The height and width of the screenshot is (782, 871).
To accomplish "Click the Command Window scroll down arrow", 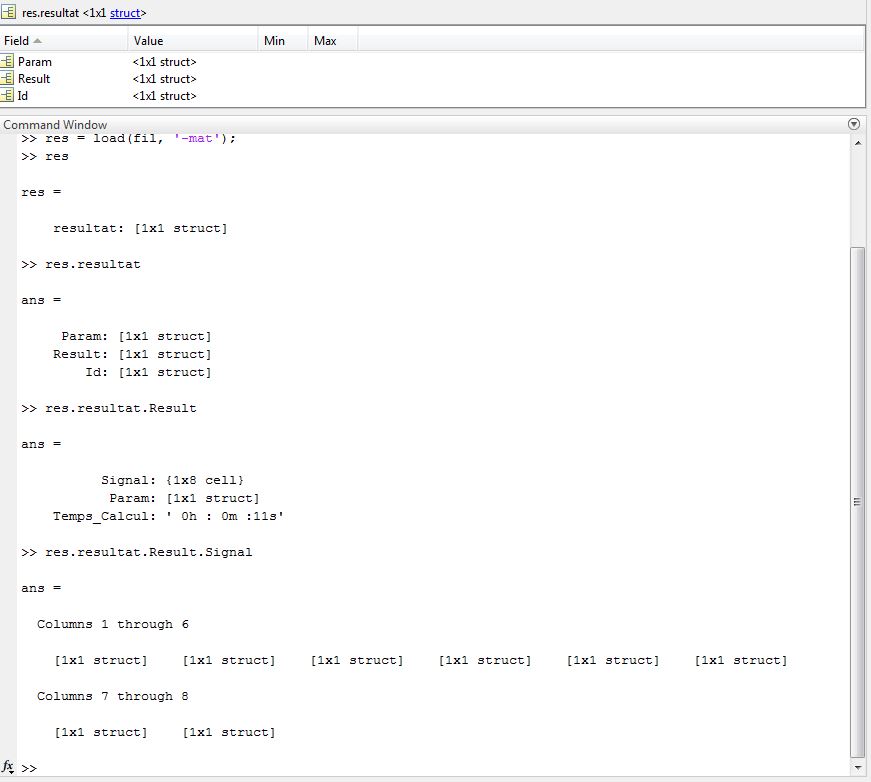I will 858,768.
